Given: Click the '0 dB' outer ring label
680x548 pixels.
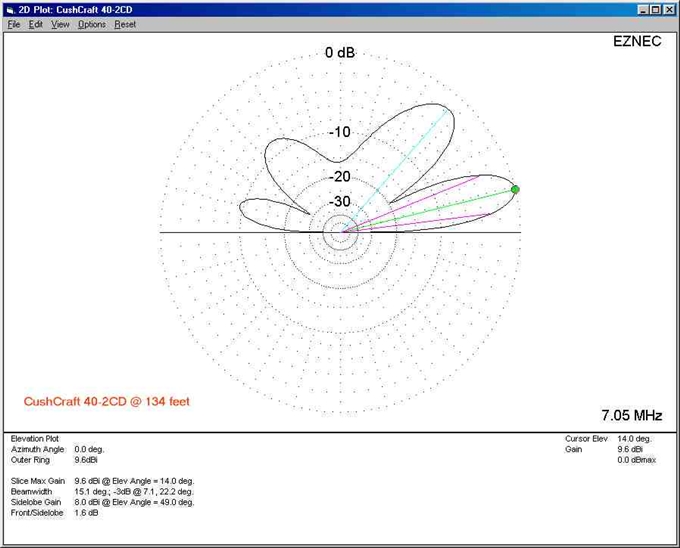Looking at the screenshot, I should pos(340,52).
